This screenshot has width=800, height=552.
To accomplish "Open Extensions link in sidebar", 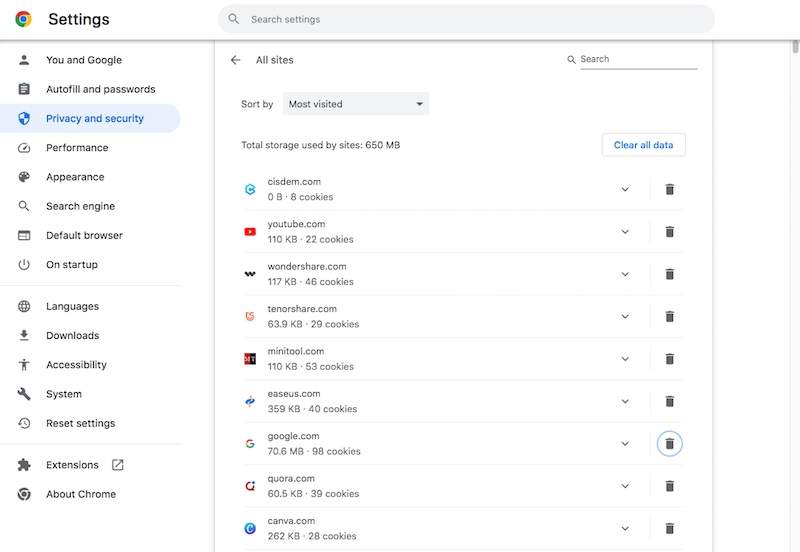I will tap(90, 465).
